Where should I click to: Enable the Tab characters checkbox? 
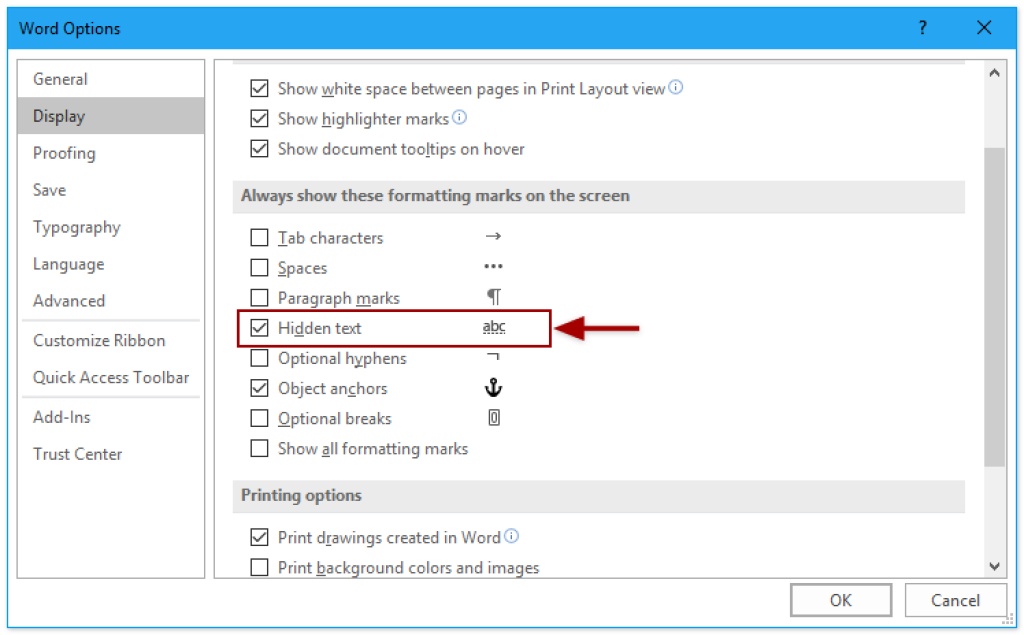(260, 237)
